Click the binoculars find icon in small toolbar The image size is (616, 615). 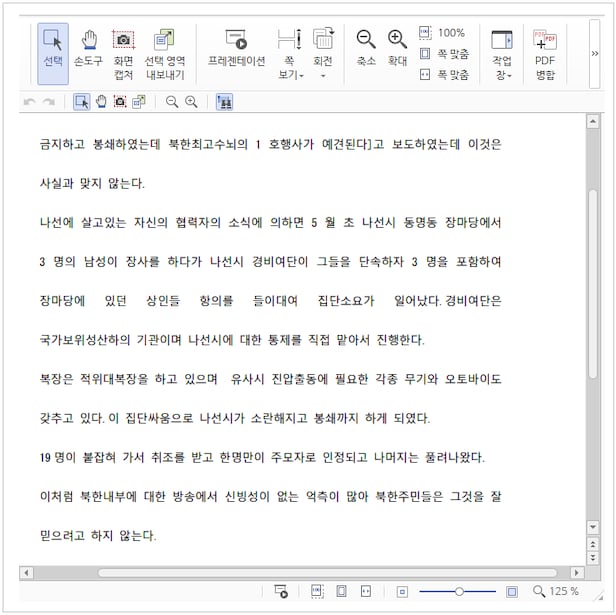224,102
